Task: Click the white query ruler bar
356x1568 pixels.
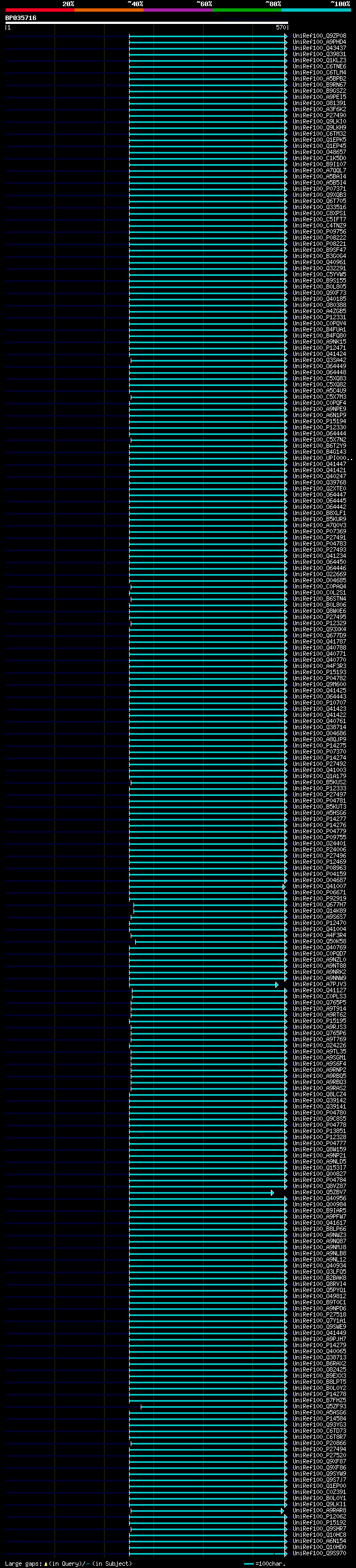Action: [x=147, y=23]
